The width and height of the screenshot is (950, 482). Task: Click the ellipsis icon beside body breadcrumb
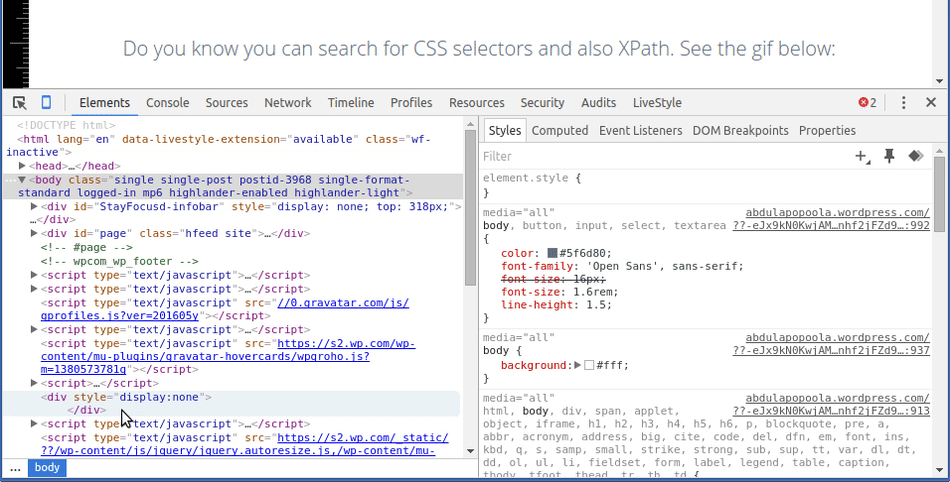click(x=15, y=468)
